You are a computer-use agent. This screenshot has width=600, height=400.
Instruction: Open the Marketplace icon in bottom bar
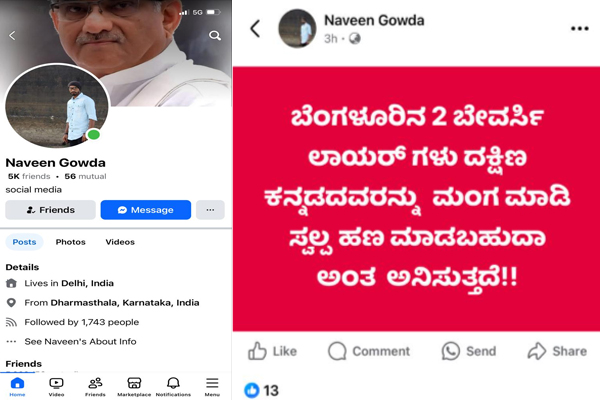[x=134, y=387]
